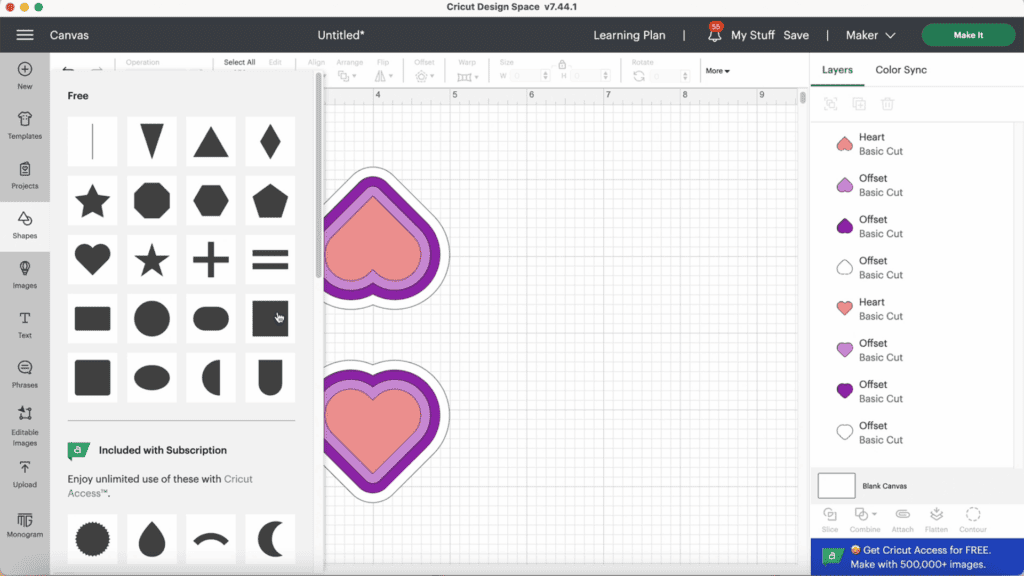Click the Contour tool
Image resolution: width=1024 pixels, height=576 pixels.
972,520
